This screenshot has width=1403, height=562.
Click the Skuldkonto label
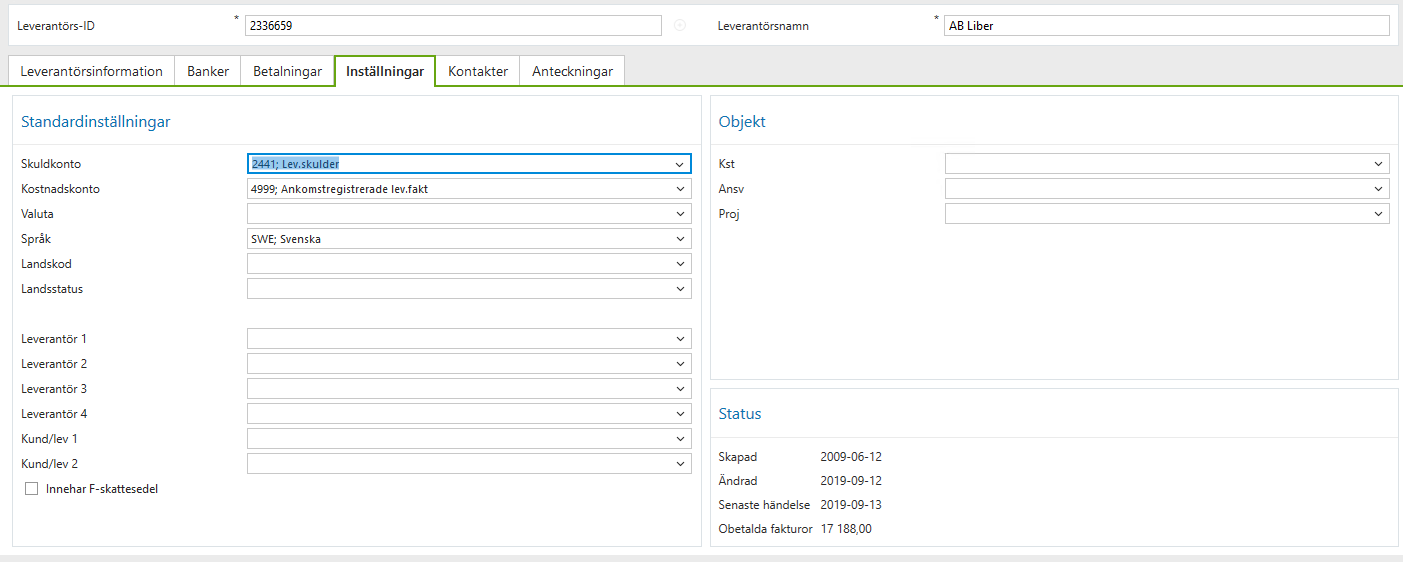coord(51,164)
